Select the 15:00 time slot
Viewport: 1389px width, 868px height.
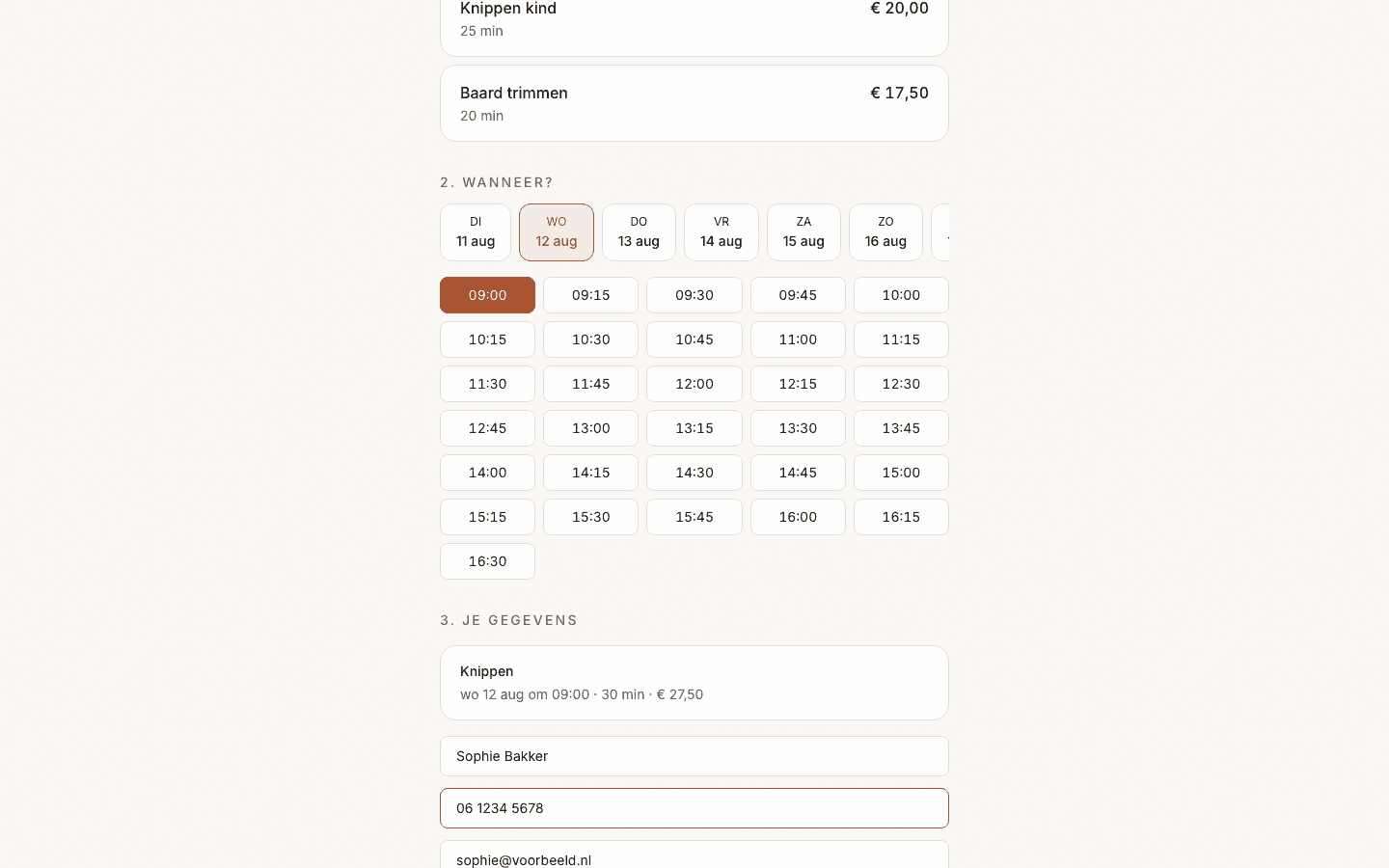coord(901,473)
